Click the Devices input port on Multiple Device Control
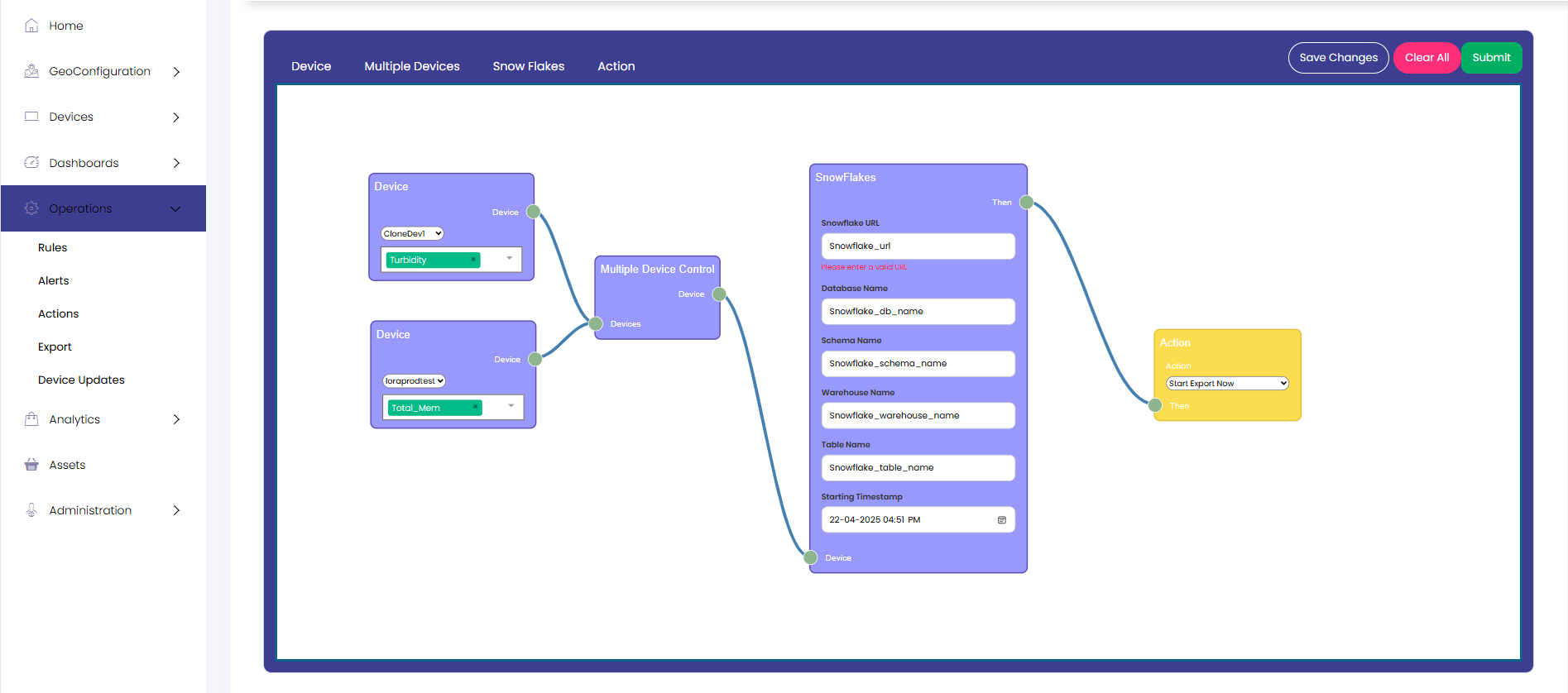The image size is (1568, 693). pos(596,323)
